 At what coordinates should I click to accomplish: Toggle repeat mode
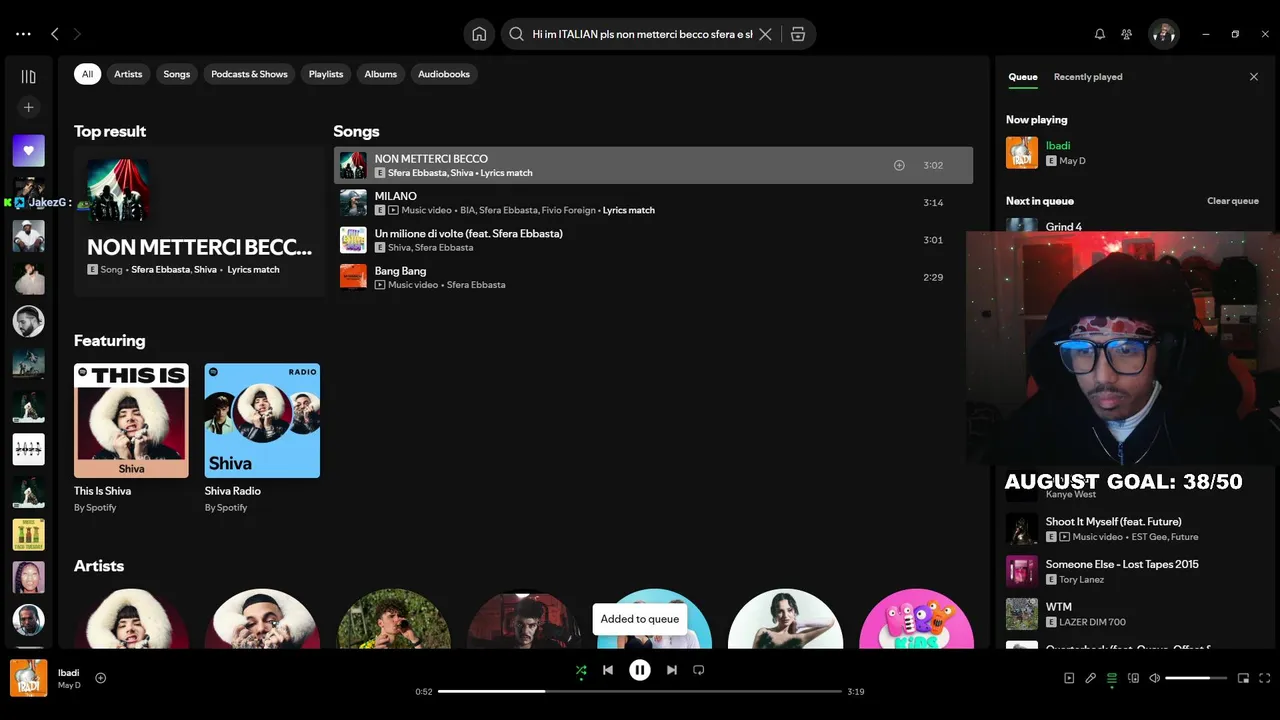(x=699, y=670)
